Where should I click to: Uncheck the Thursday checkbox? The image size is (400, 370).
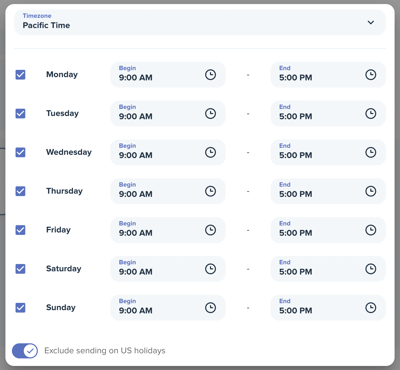point(20,191)
